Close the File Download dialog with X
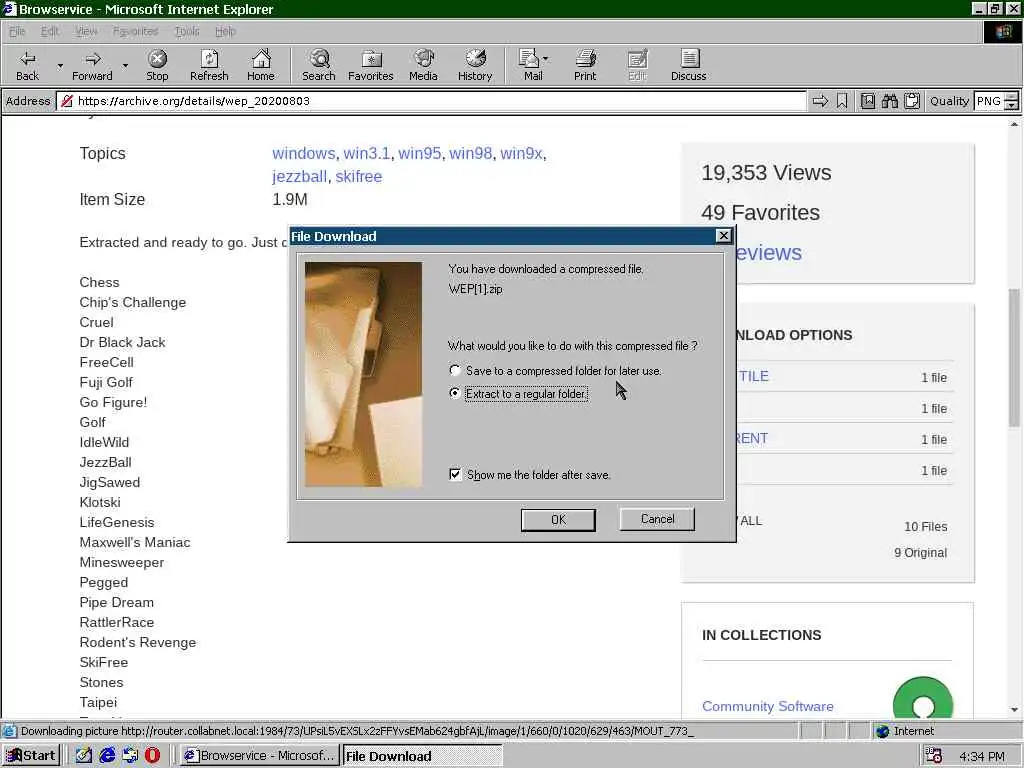This screenshot has height=768, width=1024. pos(724,236)
